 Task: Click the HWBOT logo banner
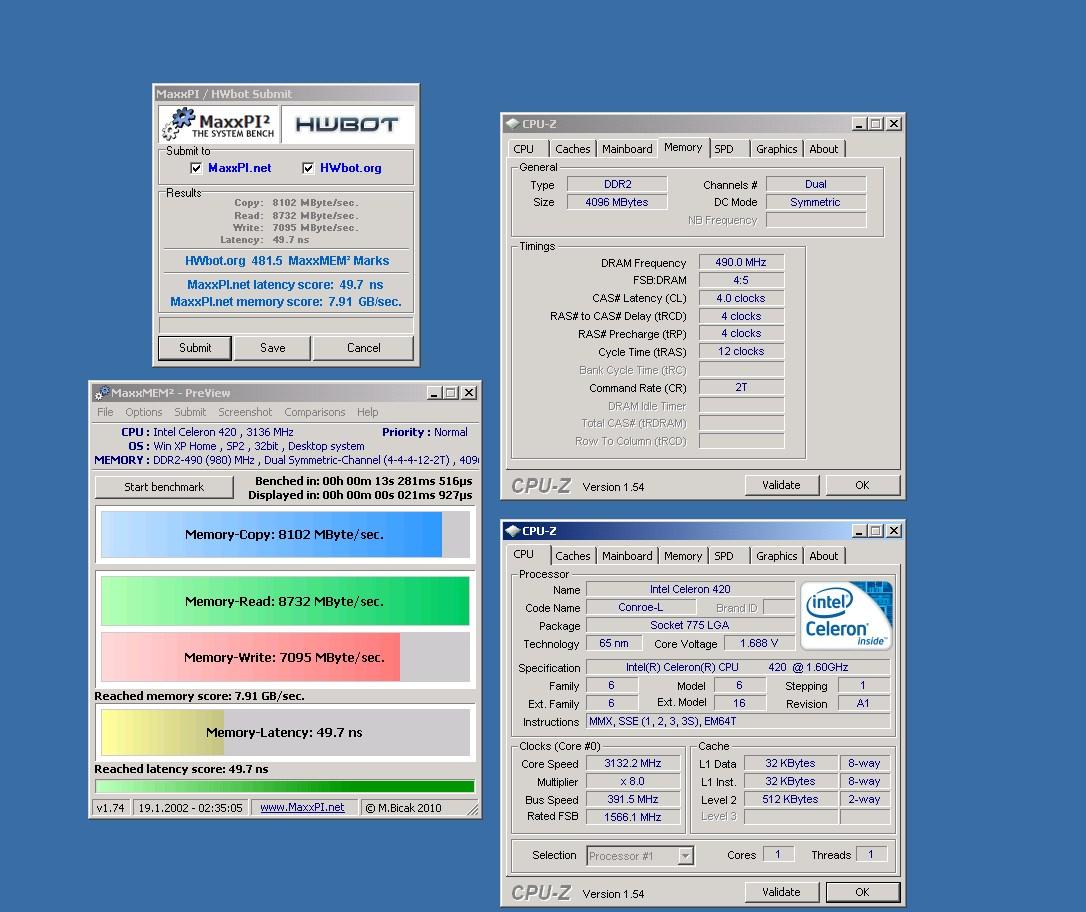[347, 124]
